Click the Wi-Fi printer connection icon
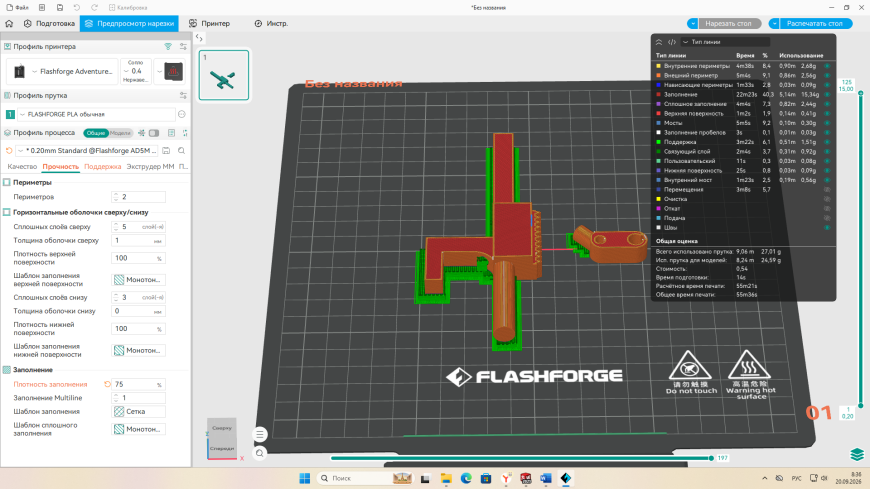Image resolution: width=870 pixels, height=489 pixels. (x=168, y=47)
